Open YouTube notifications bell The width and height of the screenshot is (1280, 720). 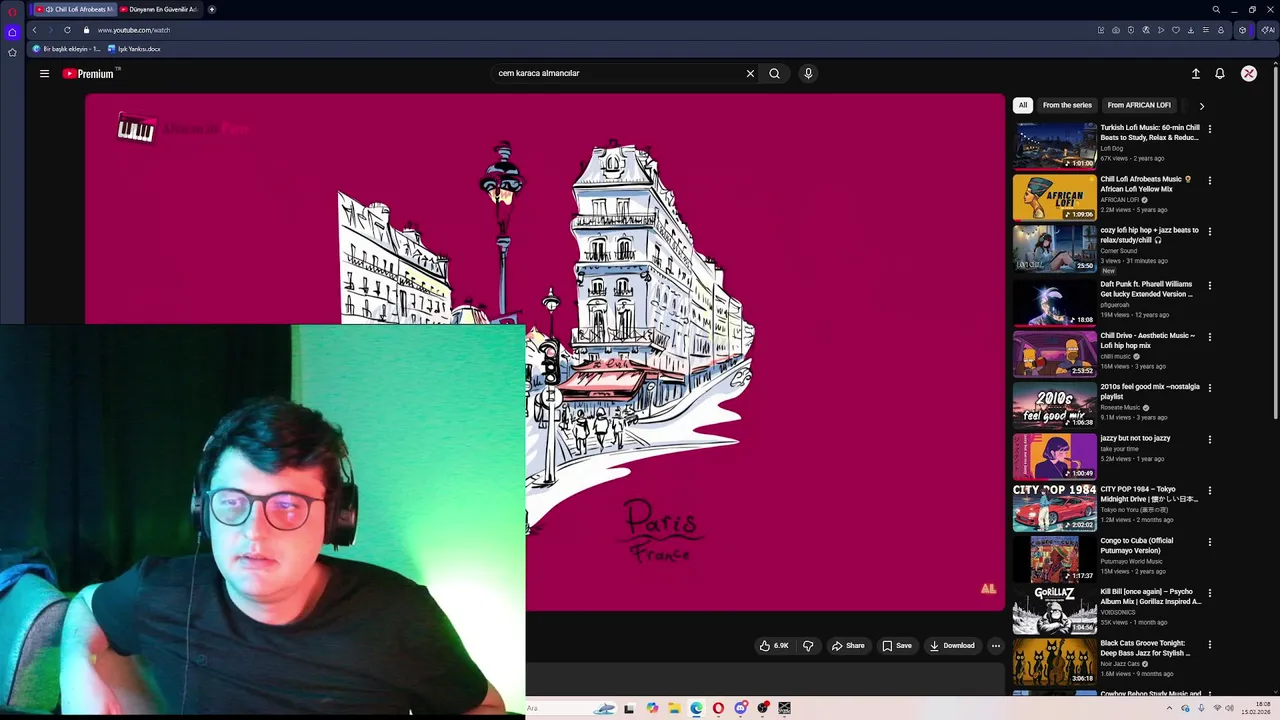pos(1220,73)
